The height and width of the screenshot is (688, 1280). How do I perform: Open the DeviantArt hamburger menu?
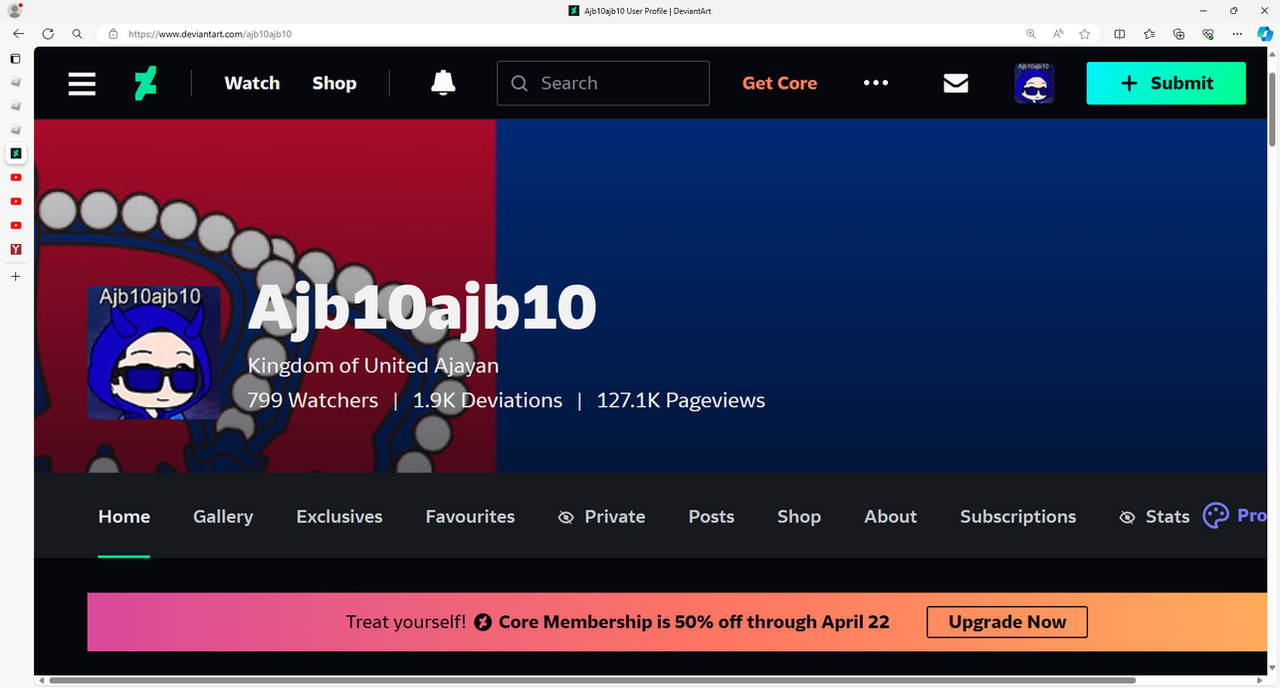(82, 83)
